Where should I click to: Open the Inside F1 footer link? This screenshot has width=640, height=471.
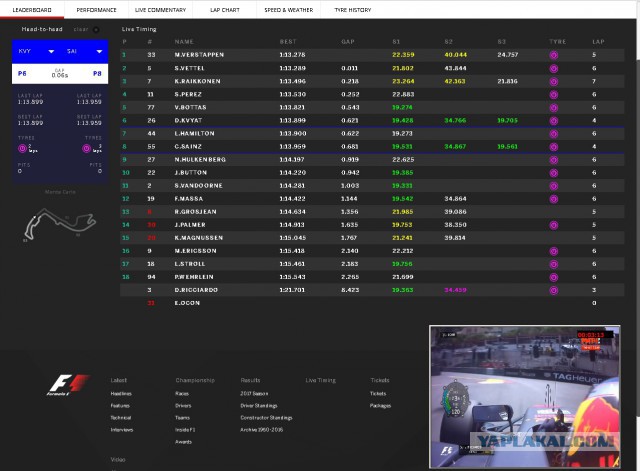pos(185,430)
